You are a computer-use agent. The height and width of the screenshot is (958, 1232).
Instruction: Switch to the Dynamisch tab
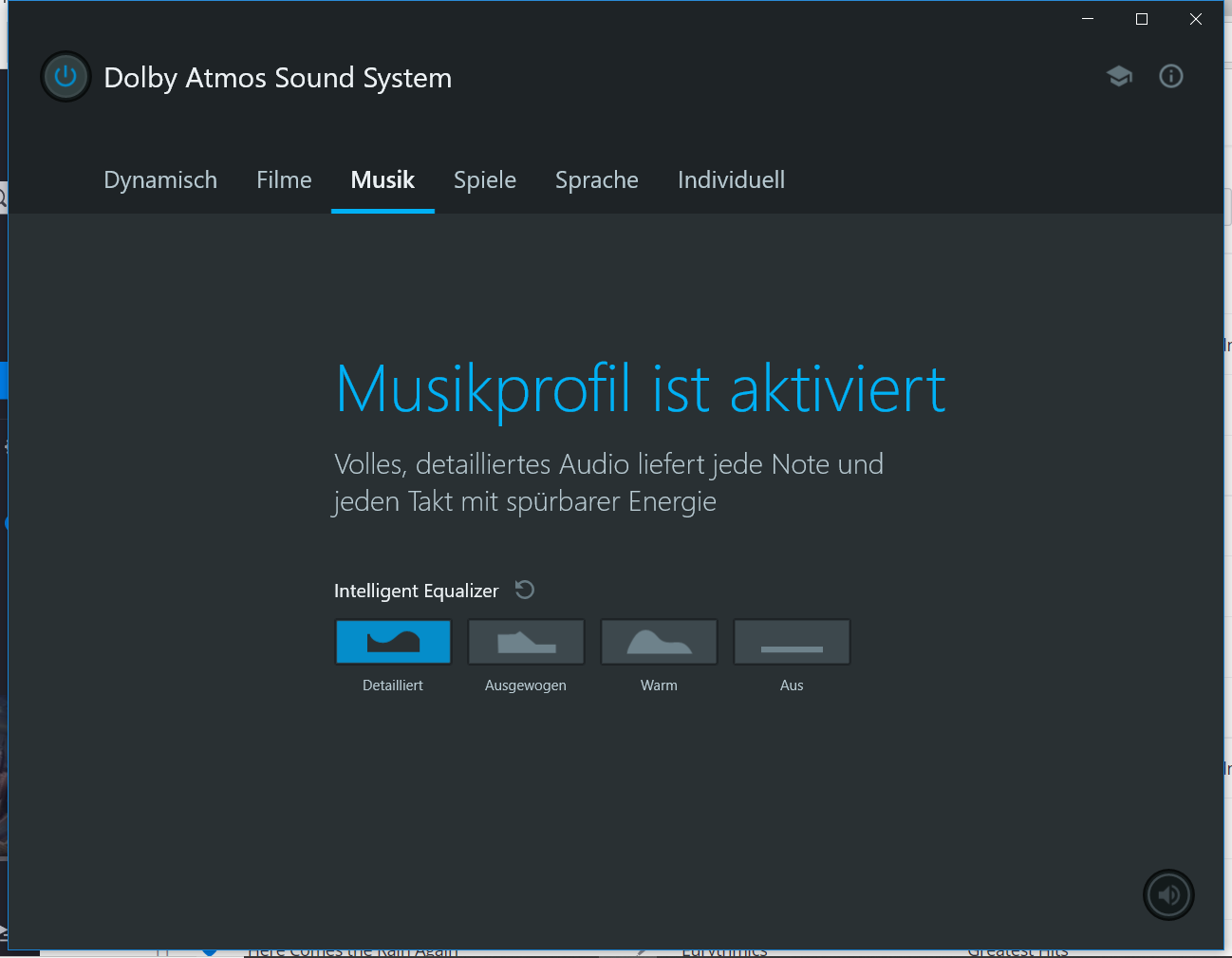pos(160,179)
